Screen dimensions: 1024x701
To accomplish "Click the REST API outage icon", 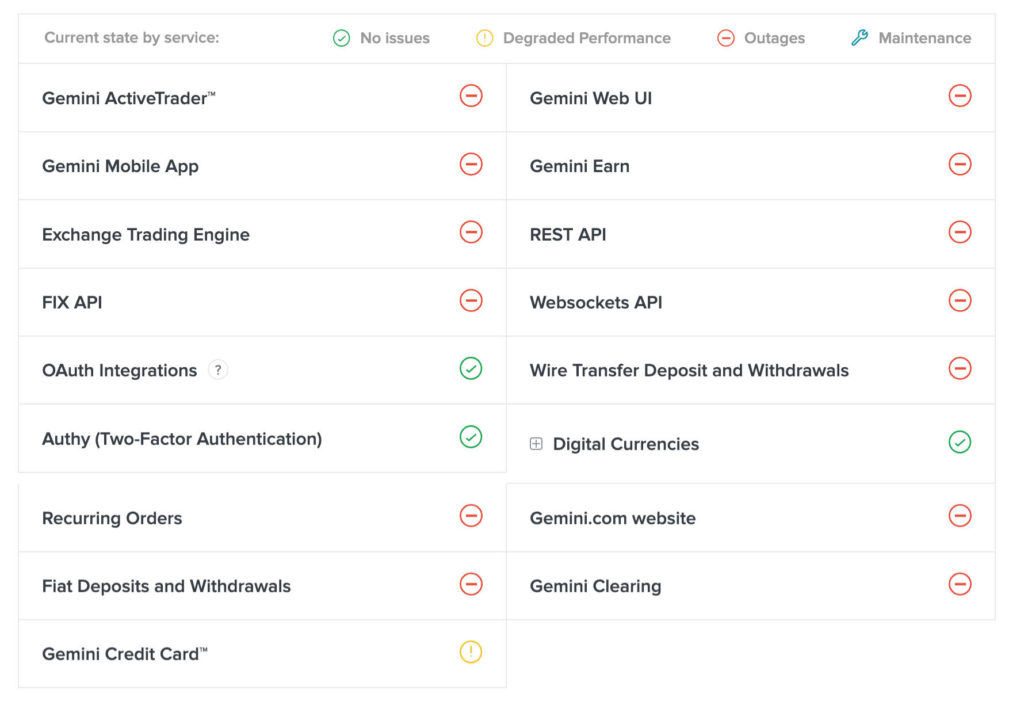I will [959, 232].
